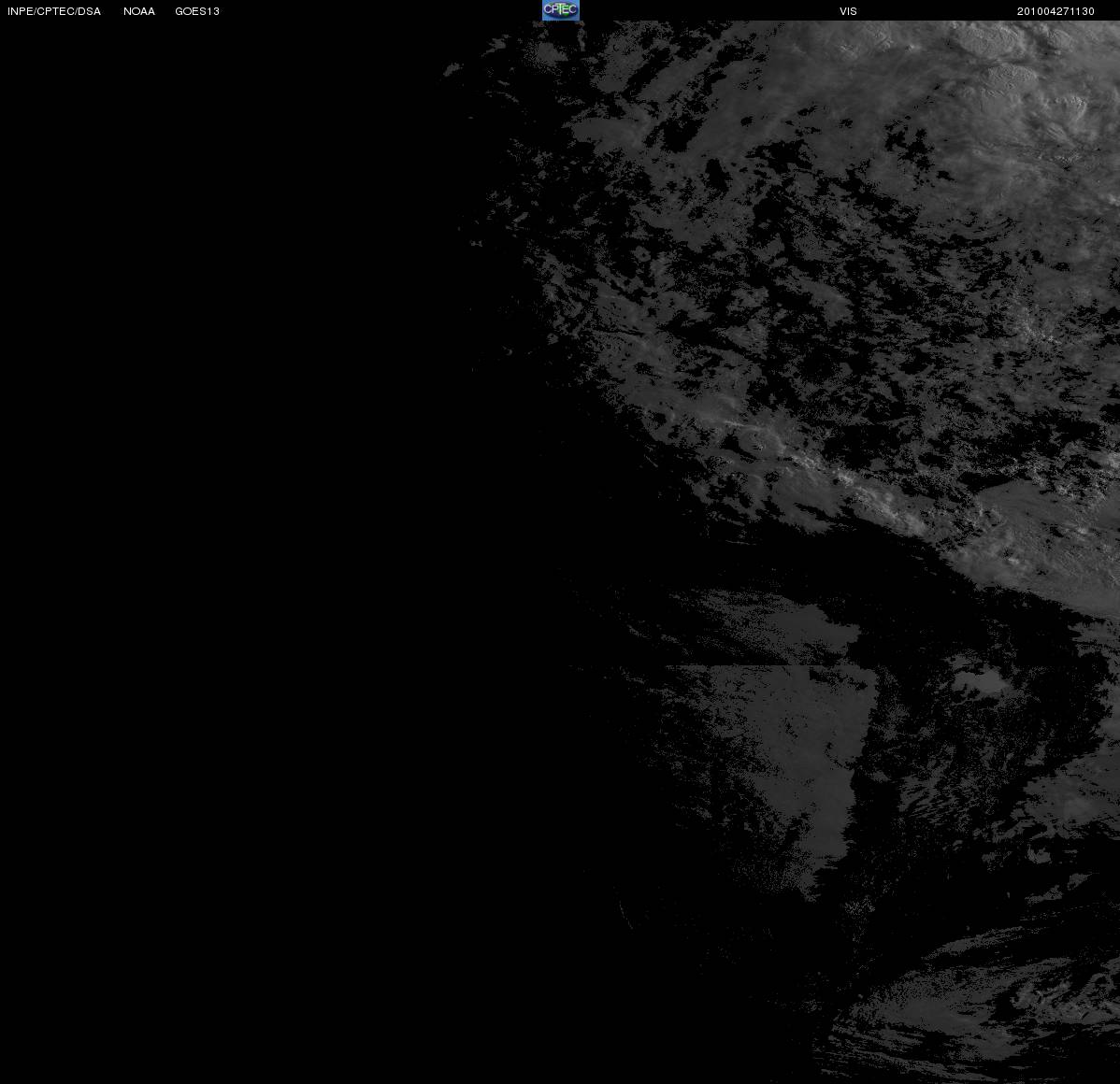This screenshot has width=1120, height=1084.
Task: Click the VIS channel label
Action: tap(849, 11)
